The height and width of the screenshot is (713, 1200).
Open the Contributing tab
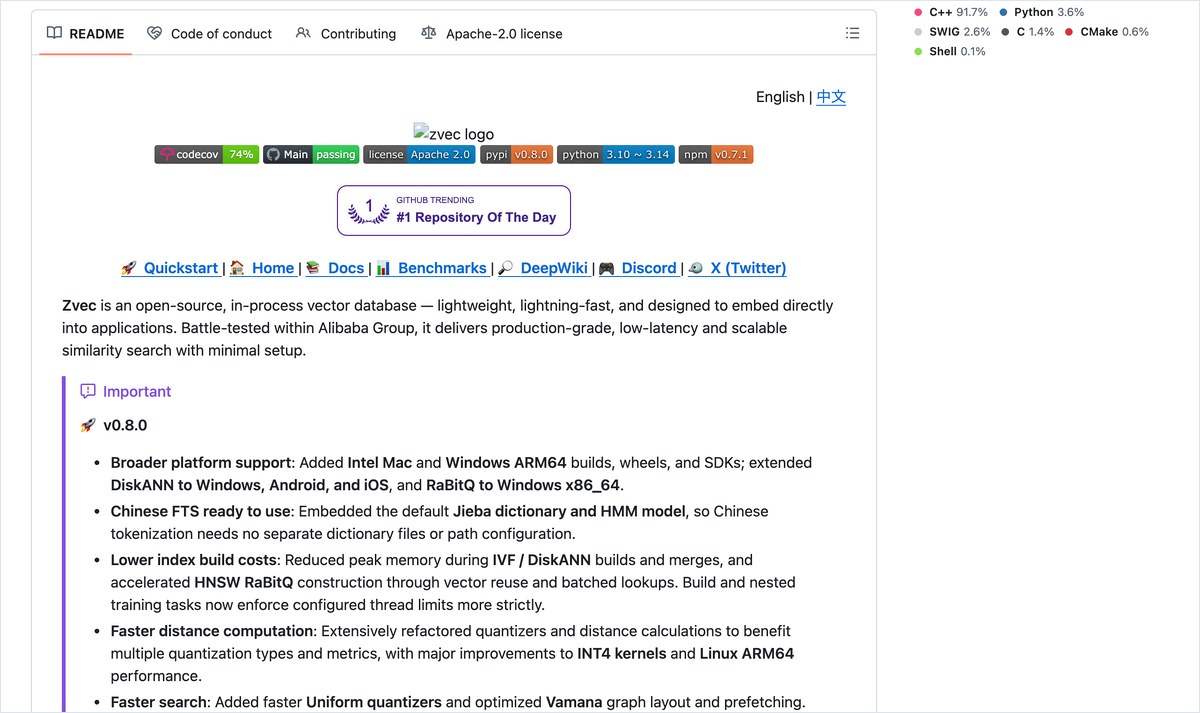pos(346,34)
